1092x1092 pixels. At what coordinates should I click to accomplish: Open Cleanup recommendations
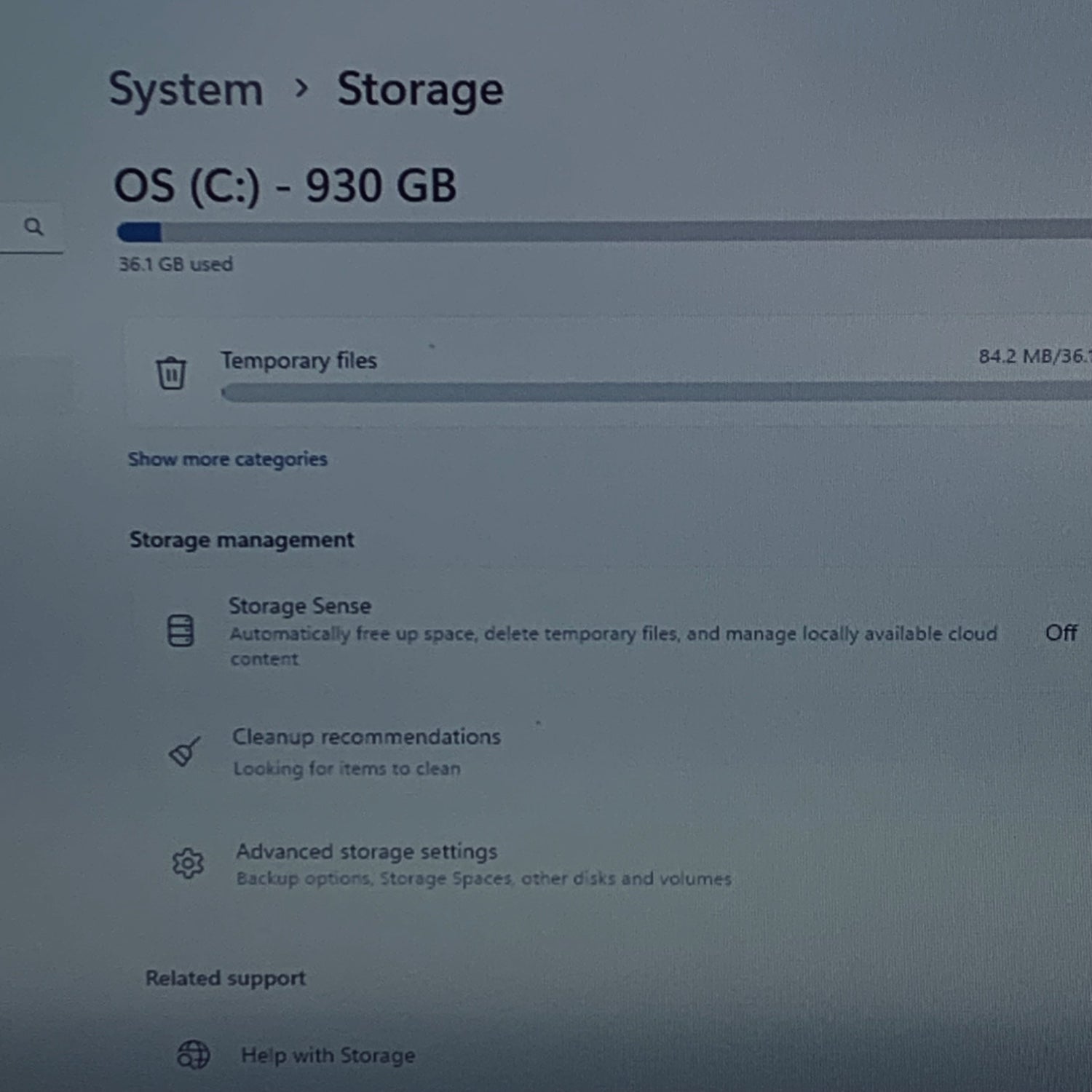pyautogui.click(x=366, y=737)
